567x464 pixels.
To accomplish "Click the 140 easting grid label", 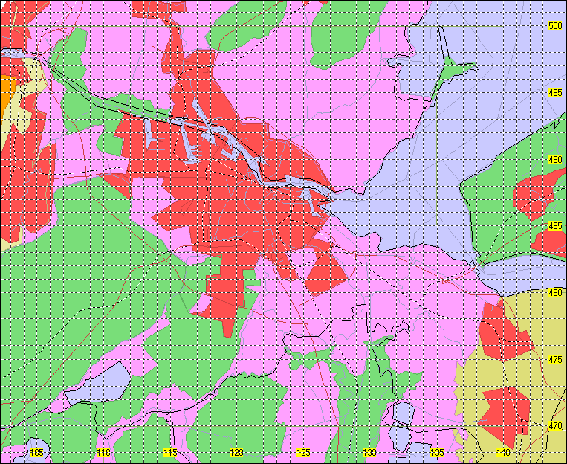I will (x=503, y=452).
